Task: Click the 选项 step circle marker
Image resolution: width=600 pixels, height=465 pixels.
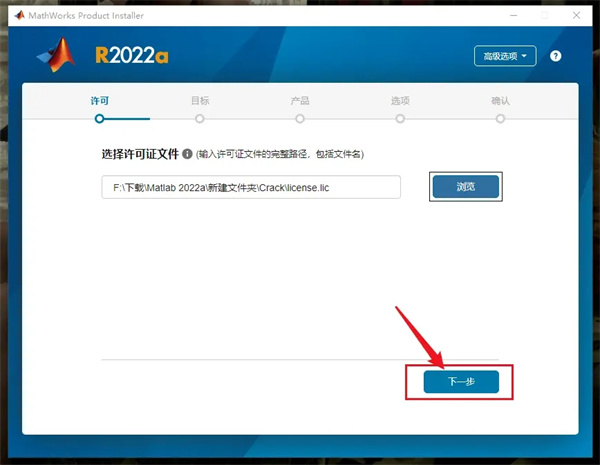Action: tap(400, 119)
